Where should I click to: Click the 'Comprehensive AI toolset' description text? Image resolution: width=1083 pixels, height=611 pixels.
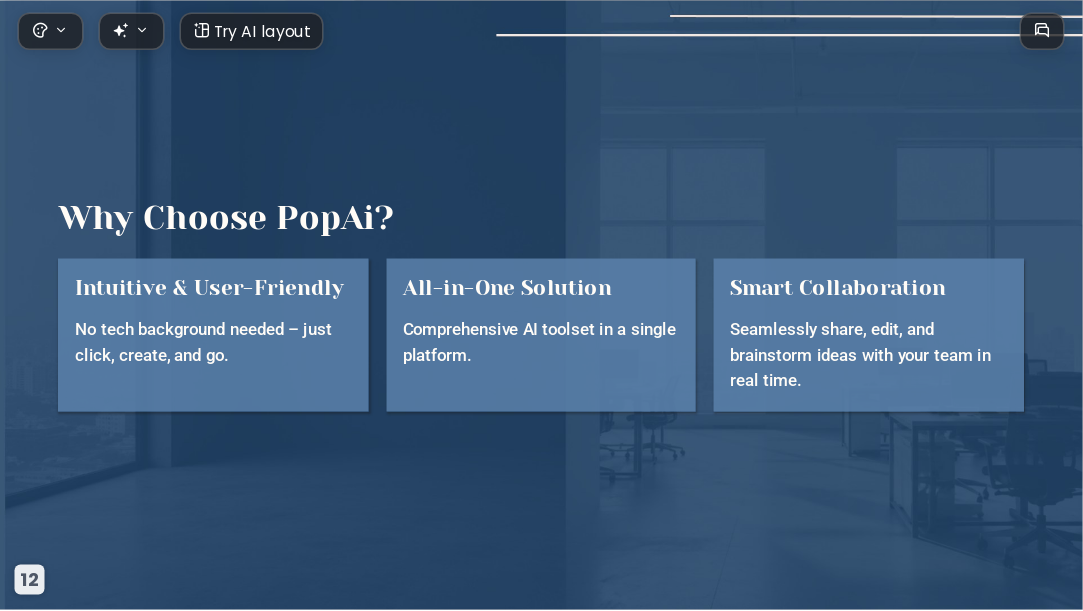(539, 342)
